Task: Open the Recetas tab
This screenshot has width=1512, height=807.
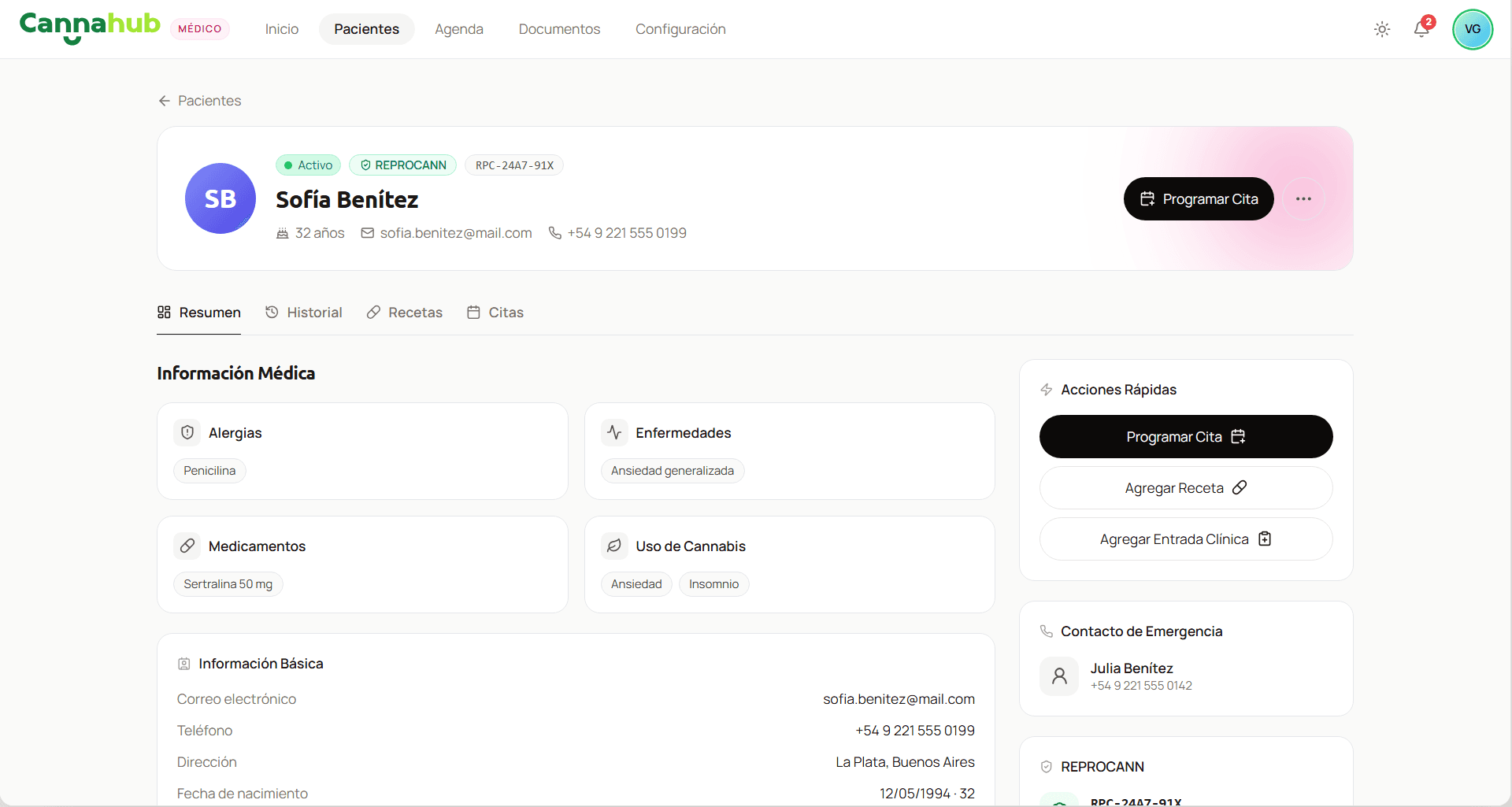Action: point(405,313)
